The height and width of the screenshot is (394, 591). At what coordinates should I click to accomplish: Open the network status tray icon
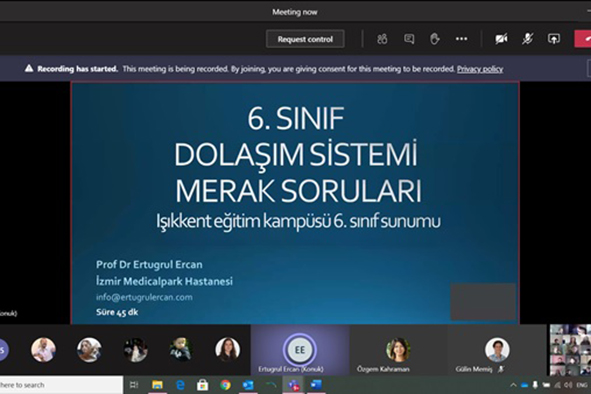click(557, 385)
